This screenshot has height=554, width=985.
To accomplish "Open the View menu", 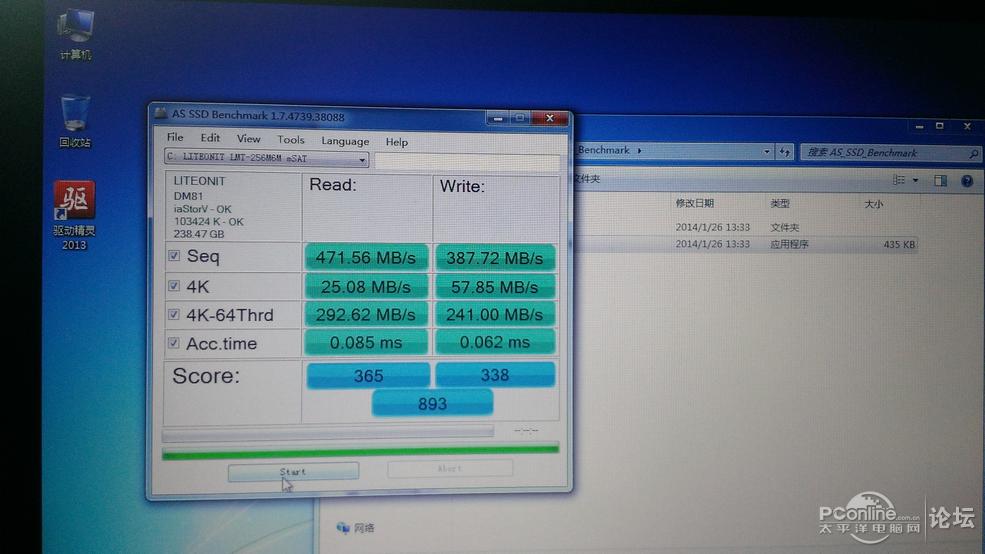I will click(248, 138).
